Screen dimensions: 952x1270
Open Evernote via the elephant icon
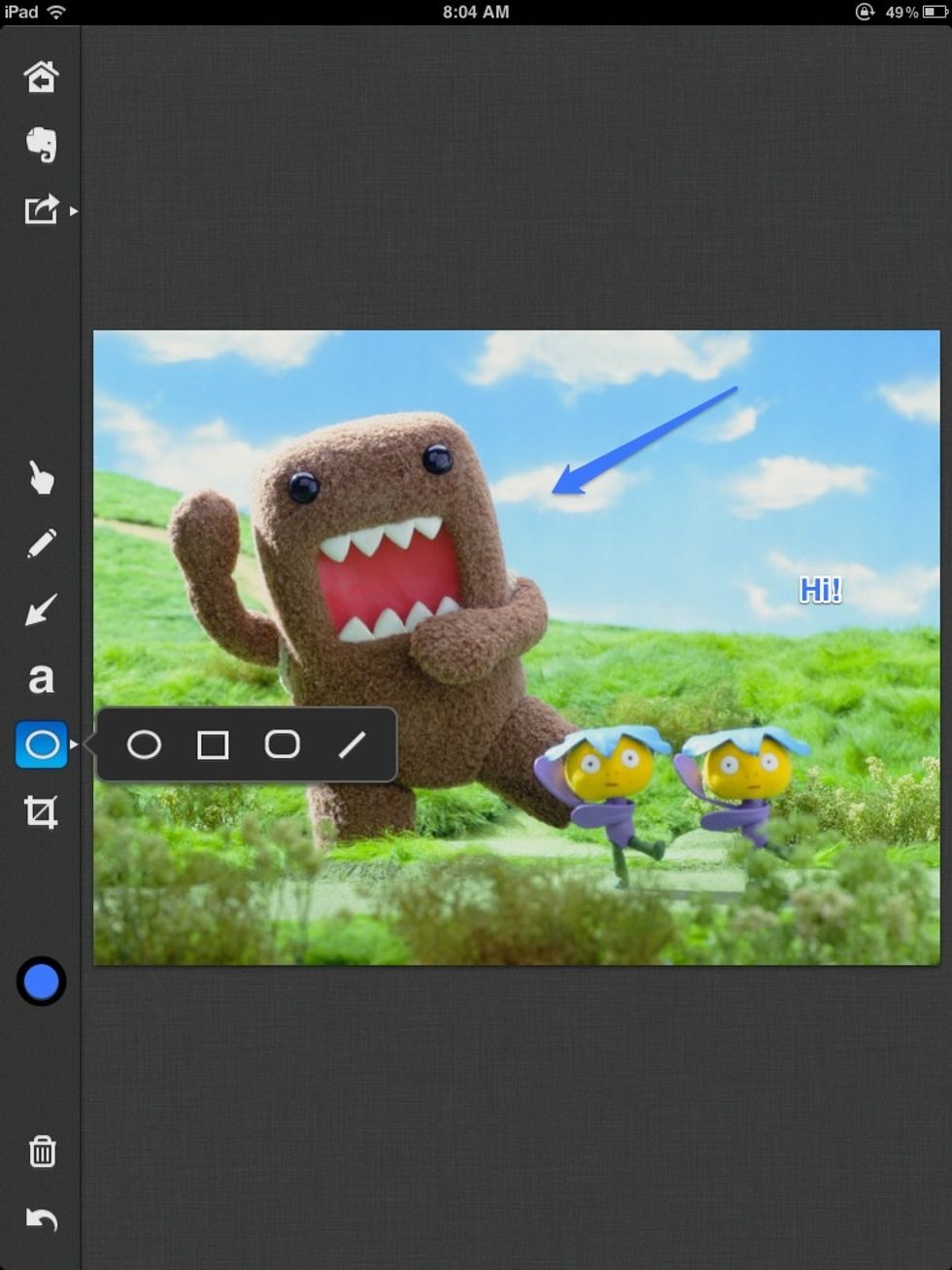click(41, 144)
